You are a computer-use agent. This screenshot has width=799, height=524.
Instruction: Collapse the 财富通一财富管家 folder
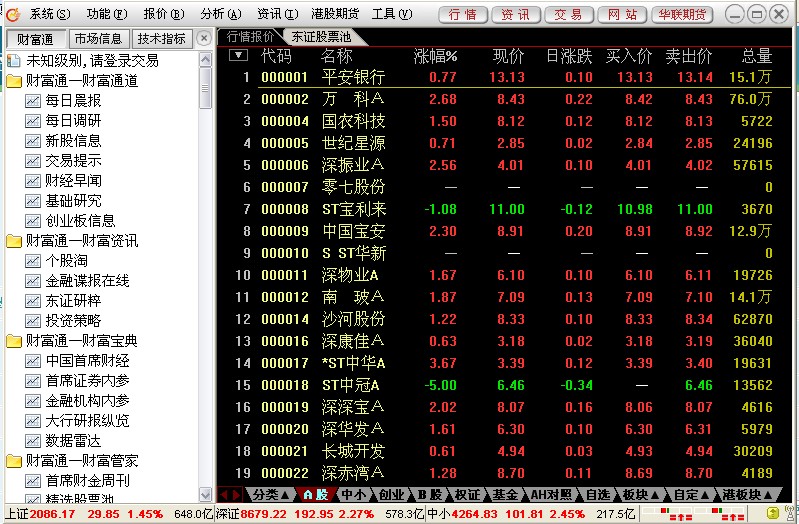coord(14,461)
